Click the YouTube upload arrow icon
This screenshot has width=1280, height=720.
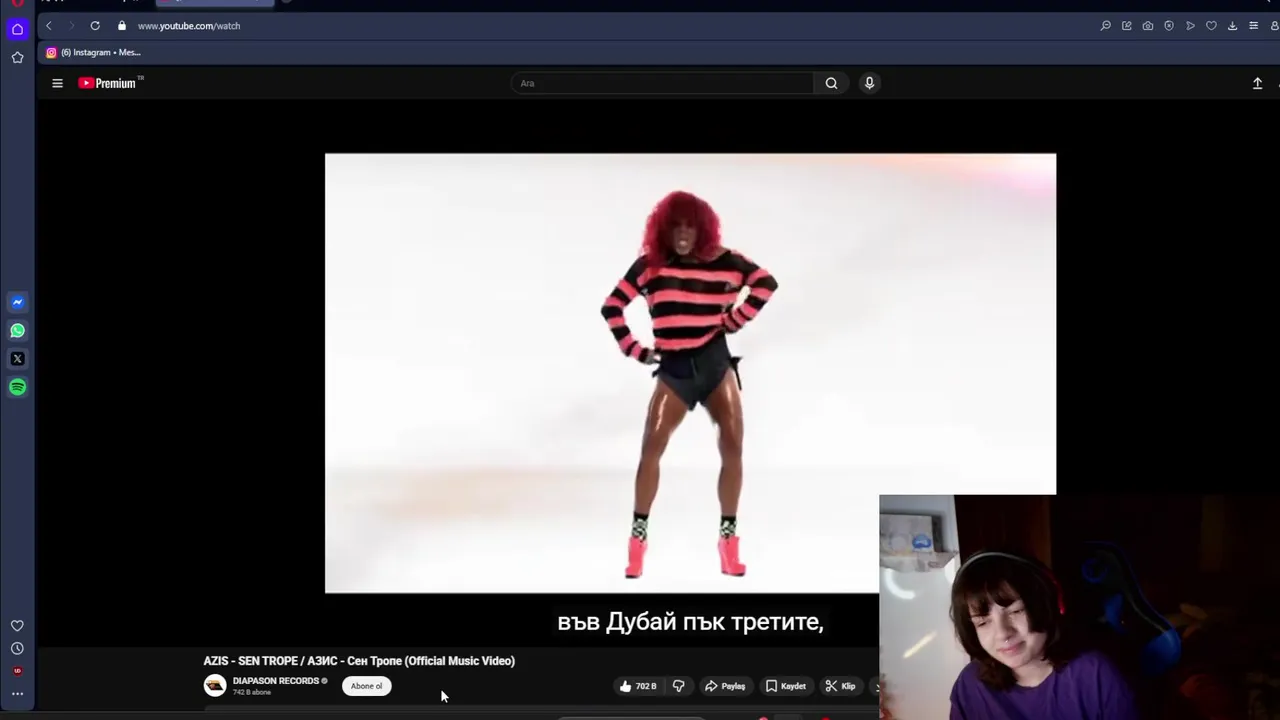[1257, 83]
